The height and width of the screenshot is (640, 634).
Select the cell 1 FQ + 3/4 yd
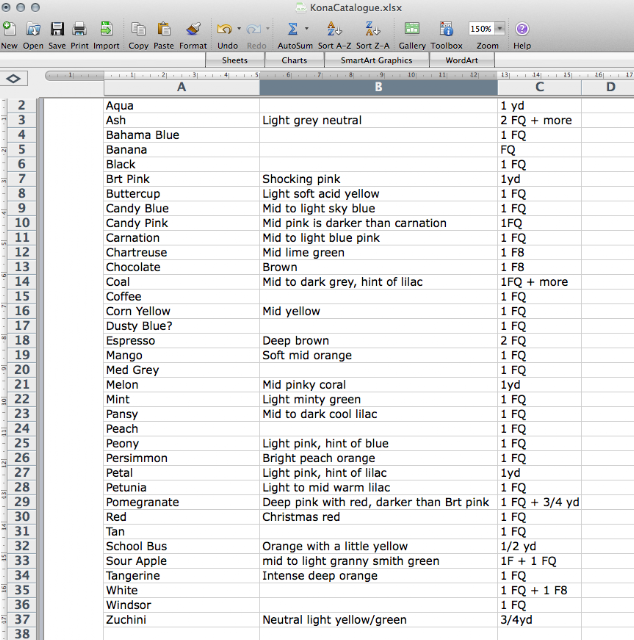[540, 502]
